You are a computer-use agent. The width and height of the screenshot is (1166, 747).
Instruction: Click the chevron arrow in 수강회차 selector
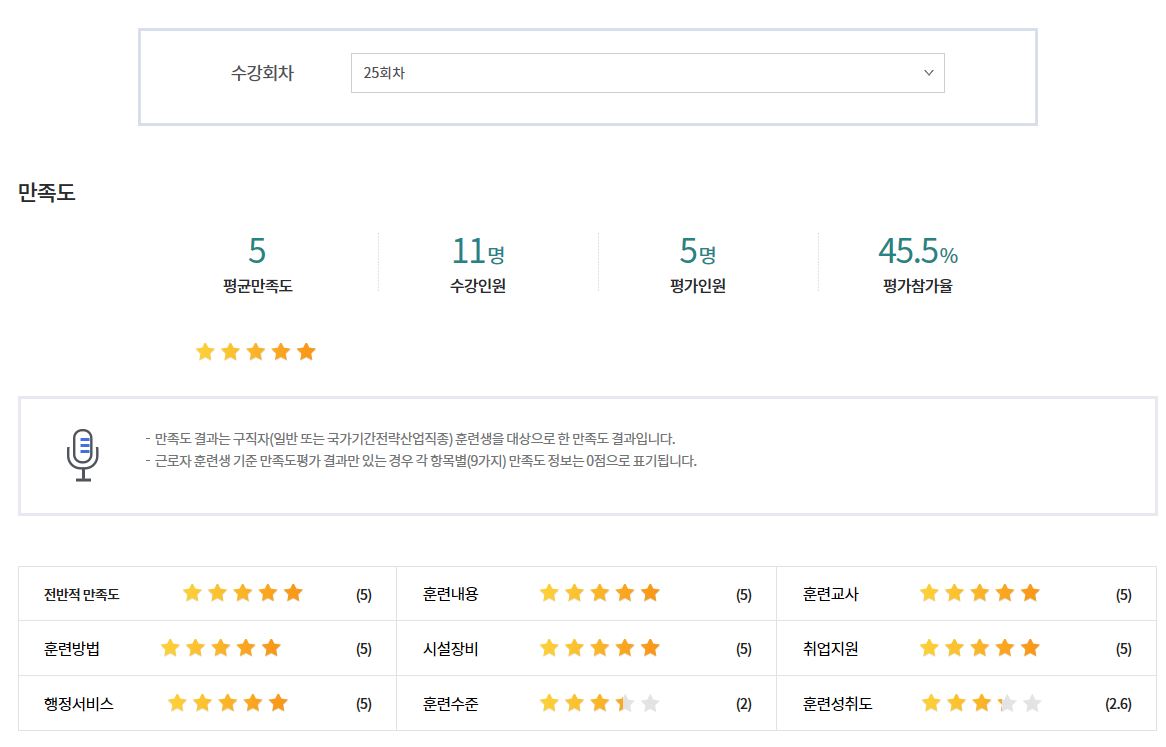point(928,73)
